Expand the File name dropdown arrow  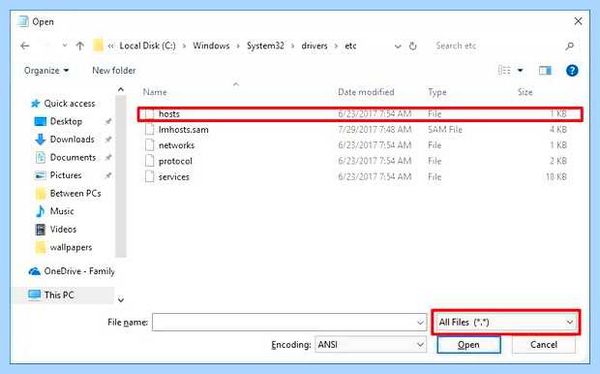[x=420, y=323]
